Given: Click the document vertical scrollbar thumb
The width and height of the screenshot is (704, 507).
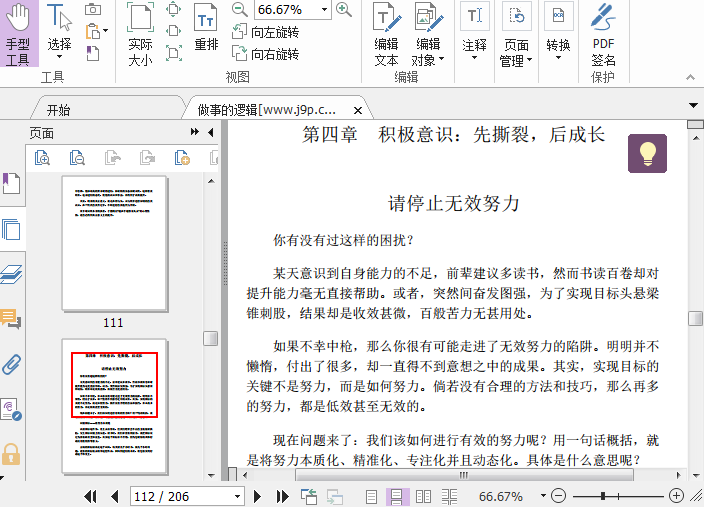Looking at the screenshot, I should tap(695, 318).
